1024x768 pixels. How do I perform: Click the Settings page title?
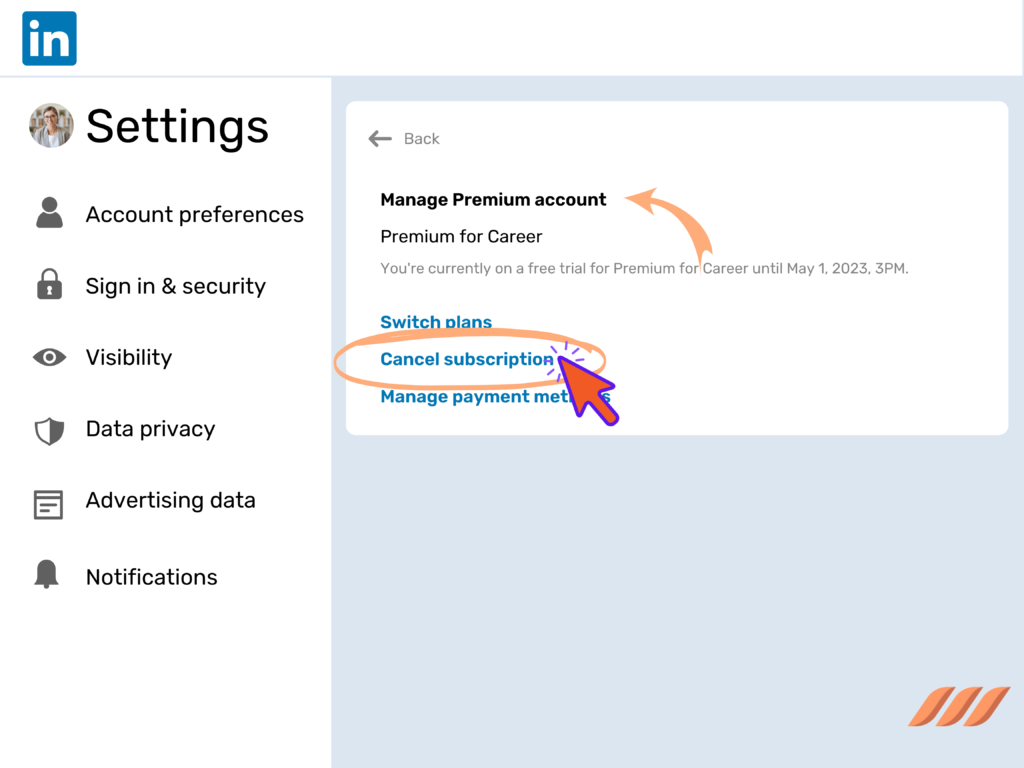click(x=177, y=126)
